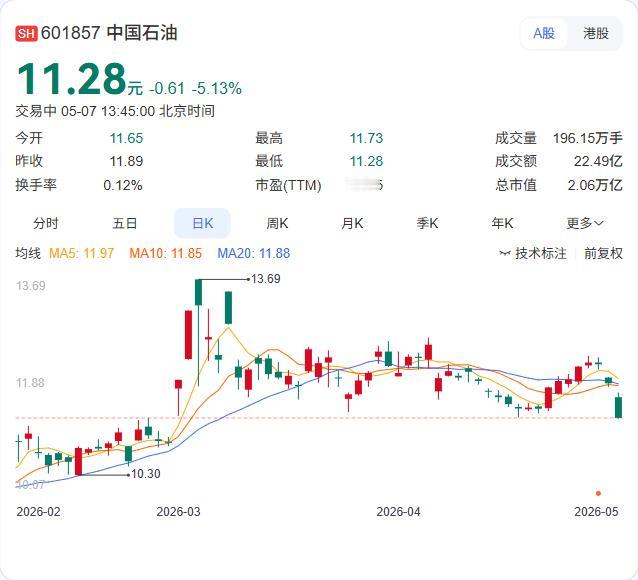
Task: Switch to the 周K chart tab
Action: pyautogui.click(x=277, y=223)
